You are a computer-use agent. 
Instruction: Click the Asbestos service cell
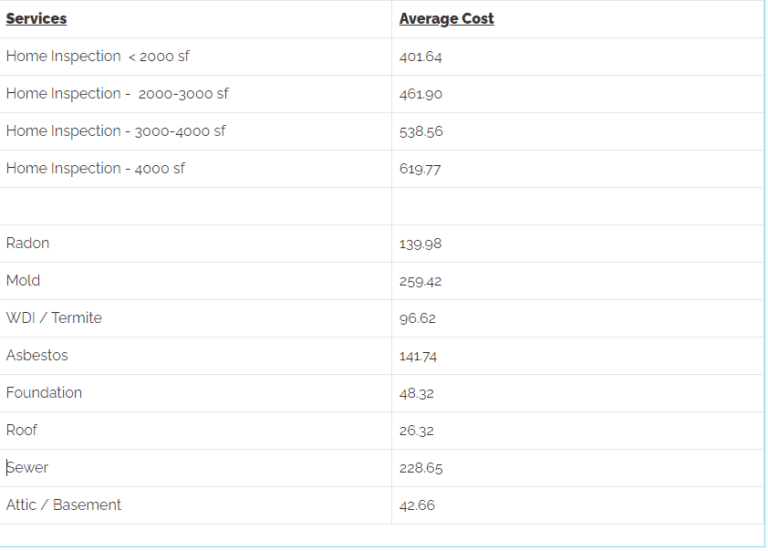[x=37, y=355]
